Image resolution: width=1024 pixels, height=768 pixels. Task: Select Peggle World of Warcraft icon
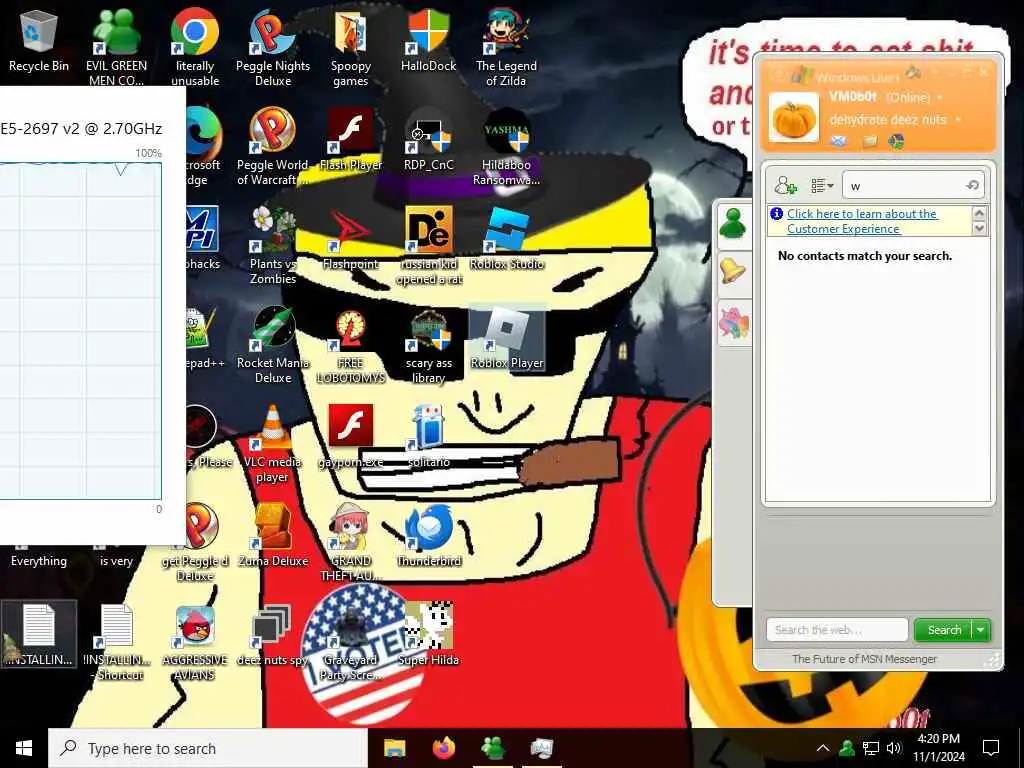tap(273, 146)
